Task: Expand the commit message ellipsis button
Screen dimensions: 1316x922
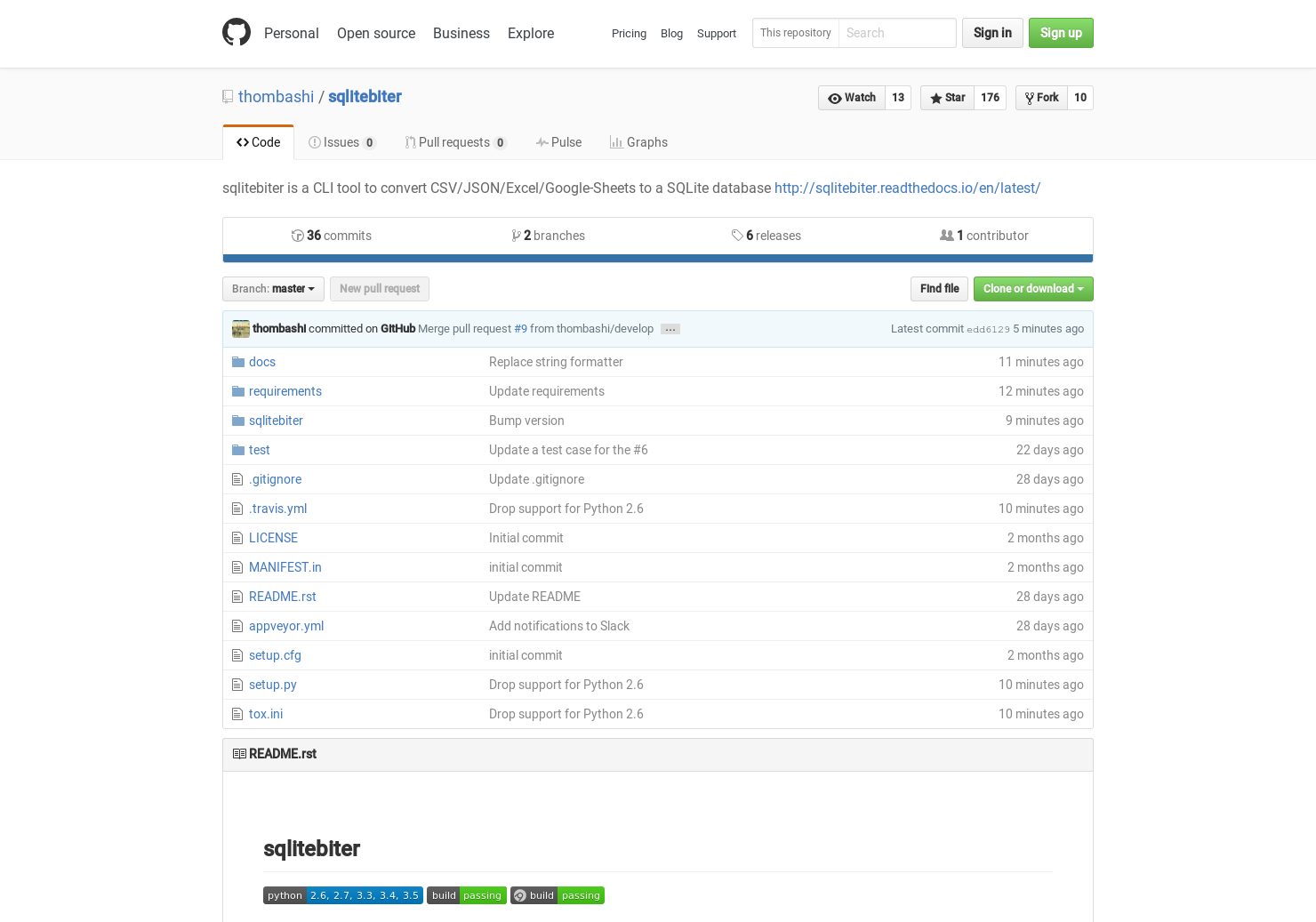Action: pos(670,329)
